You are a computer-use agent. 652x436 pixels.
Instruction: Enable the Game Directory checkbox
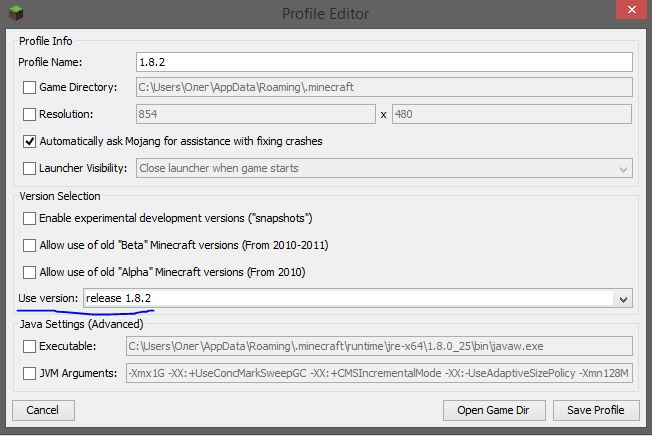coord(30,88)
